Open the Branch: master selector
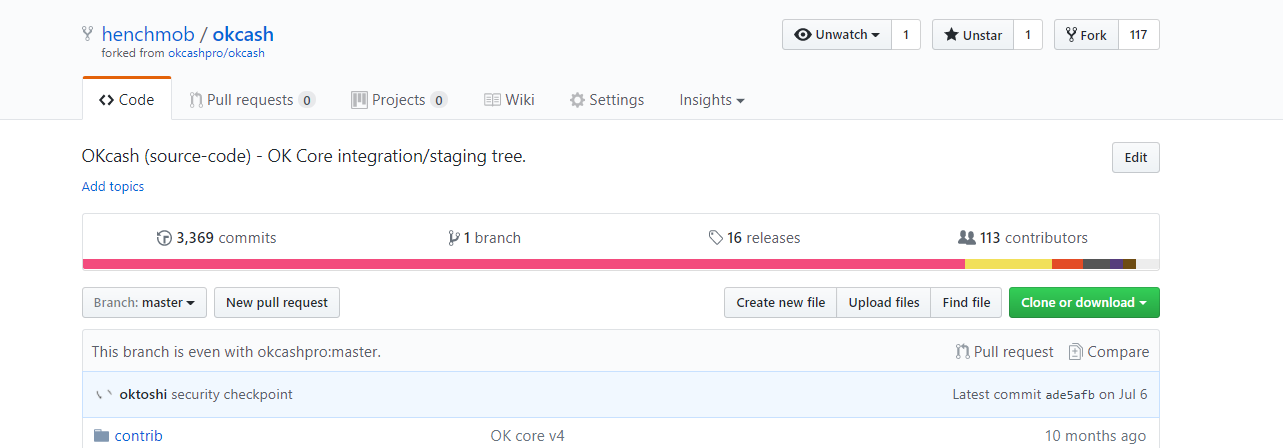Image resolution: width=1283 pixels, height=448 pixels. (x=145, y=303)
